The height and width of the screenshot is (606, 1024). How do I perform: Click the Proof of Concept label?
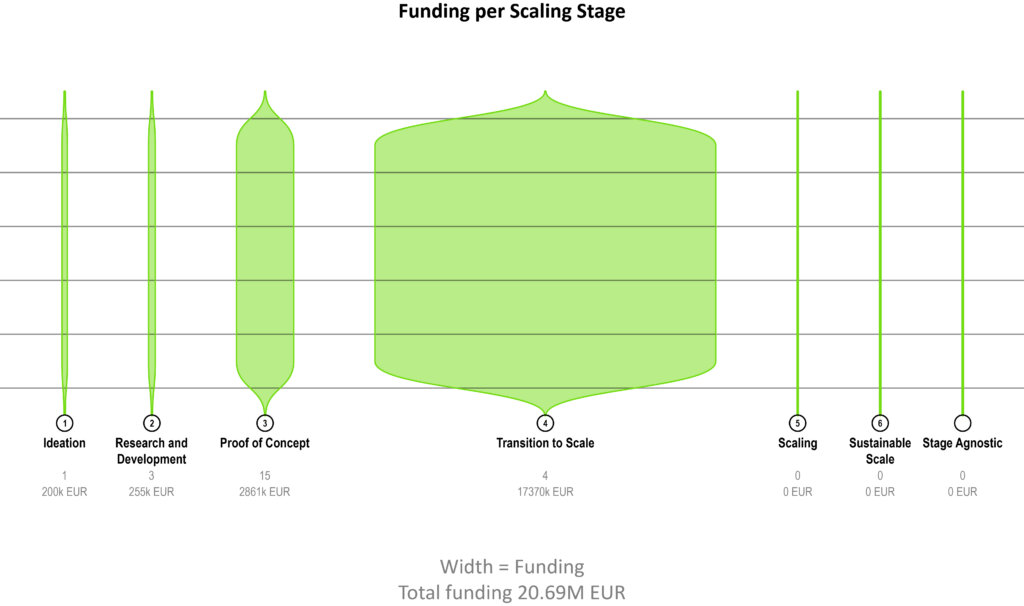point(264,443)
